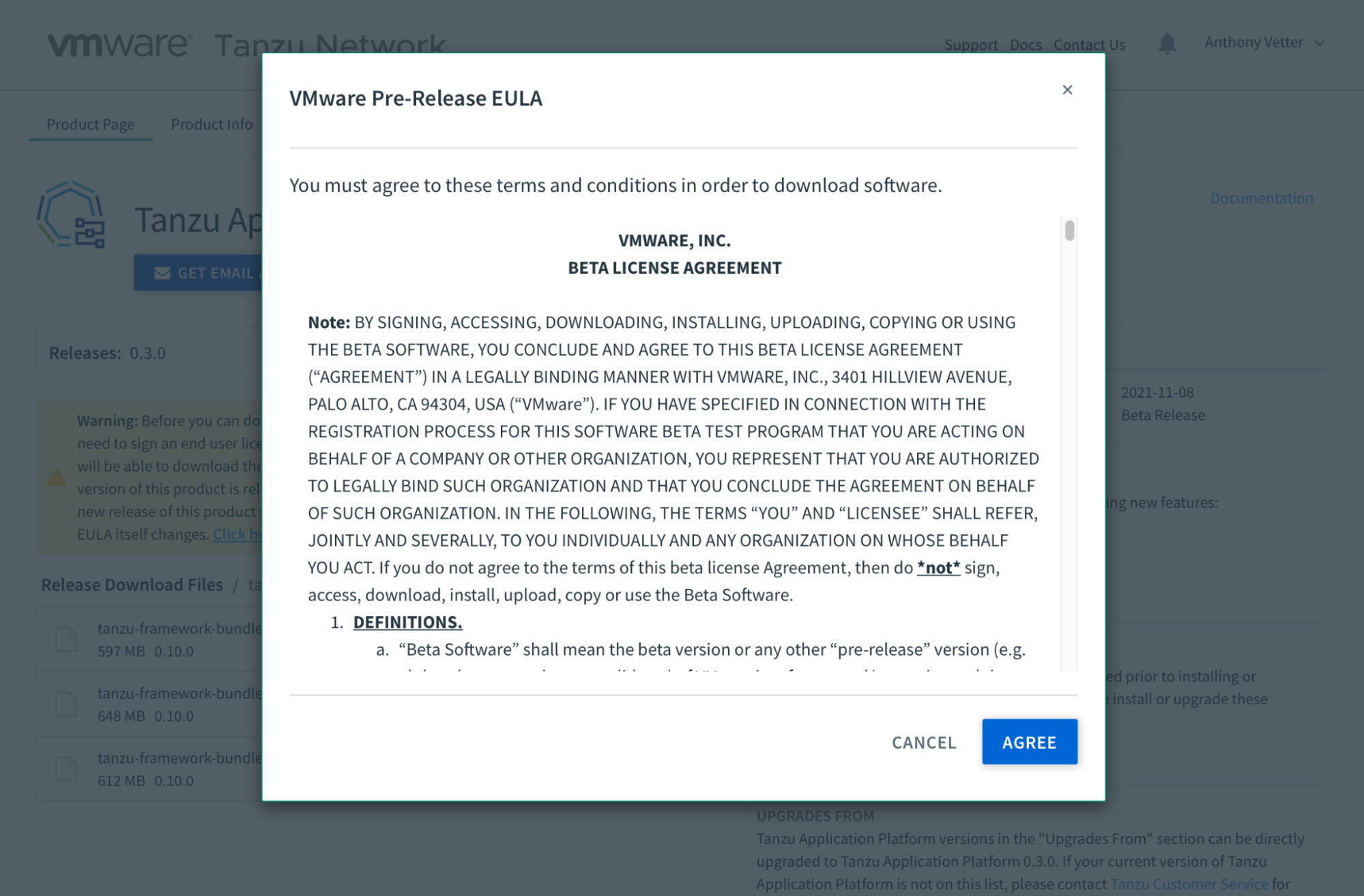
Task: Click the first tanzu-framework-bundle file icon
Action: click(x=66, y=639)
